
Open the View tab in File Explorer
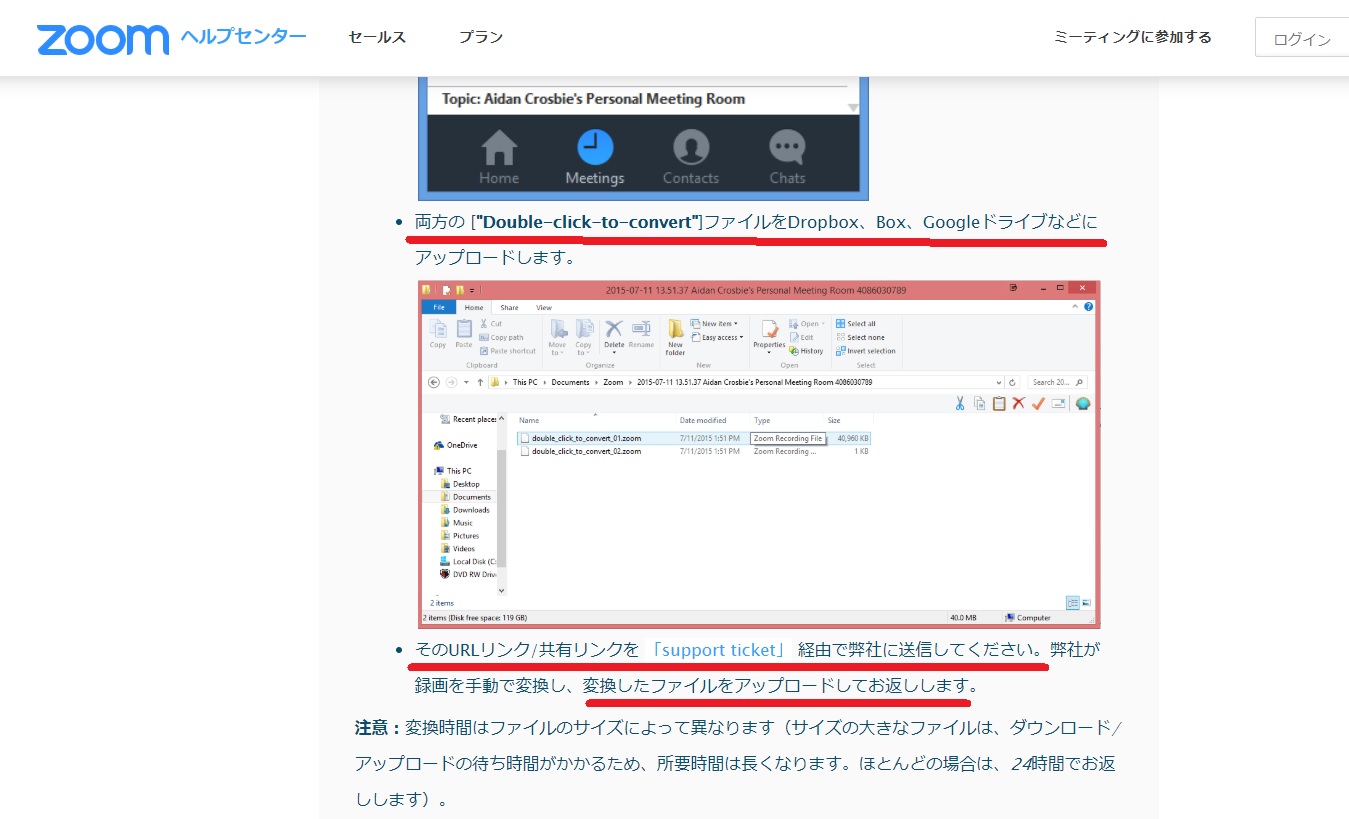tap(545, 307)
